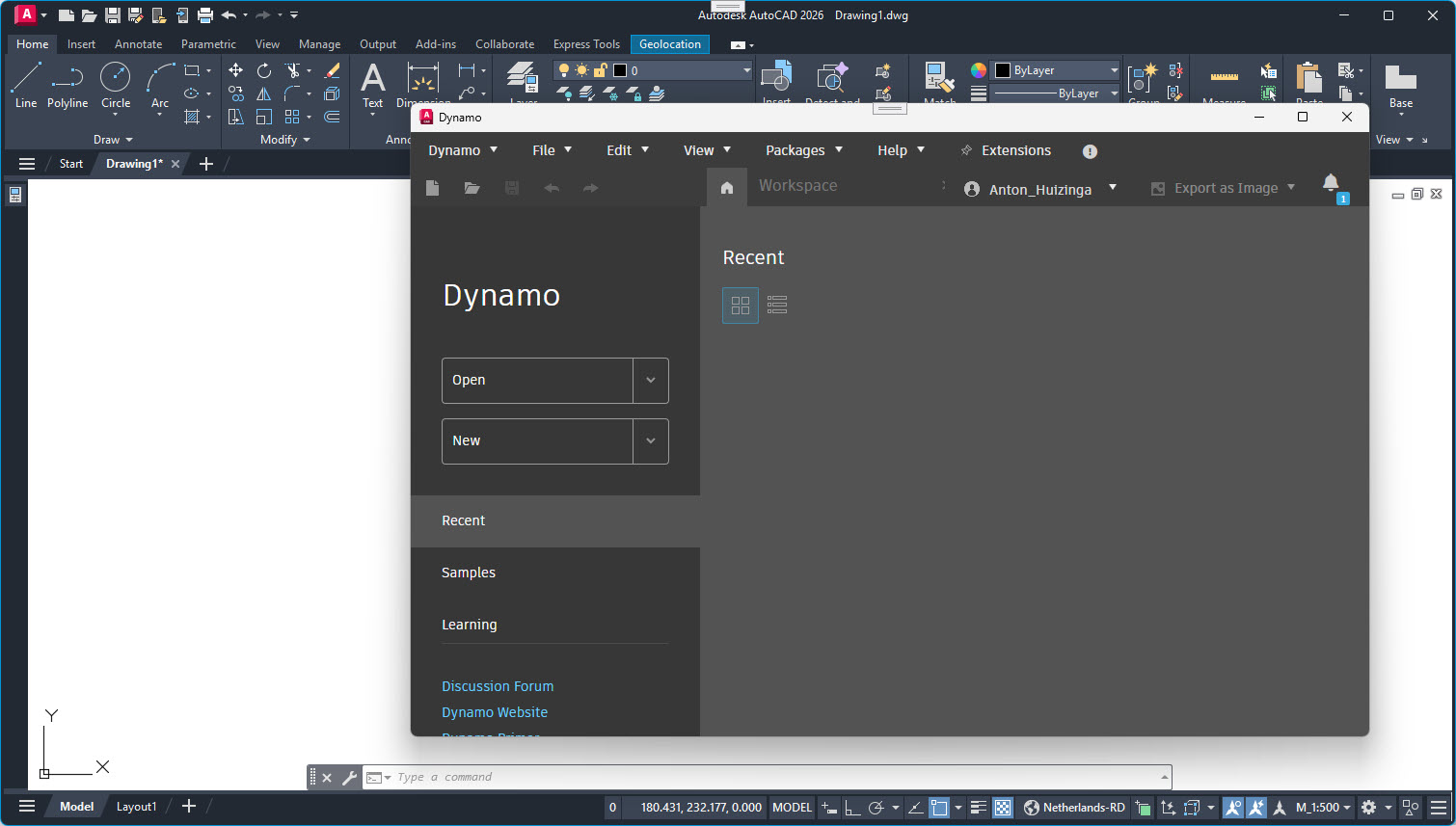1456x826 pixels.
Task: Expand the Open button dropdown arrow
Action: 651,381
